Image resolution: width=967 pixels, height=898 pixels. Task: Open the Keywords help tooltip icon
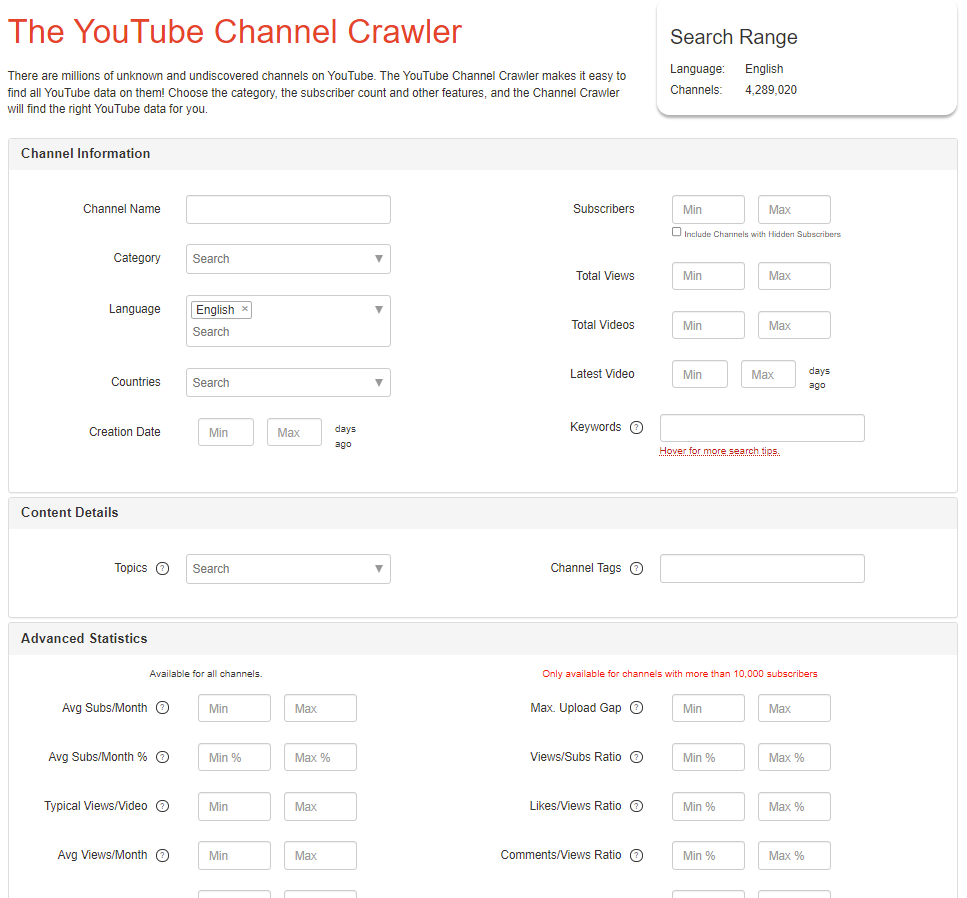pyautogui.click(x=637, y=427)
